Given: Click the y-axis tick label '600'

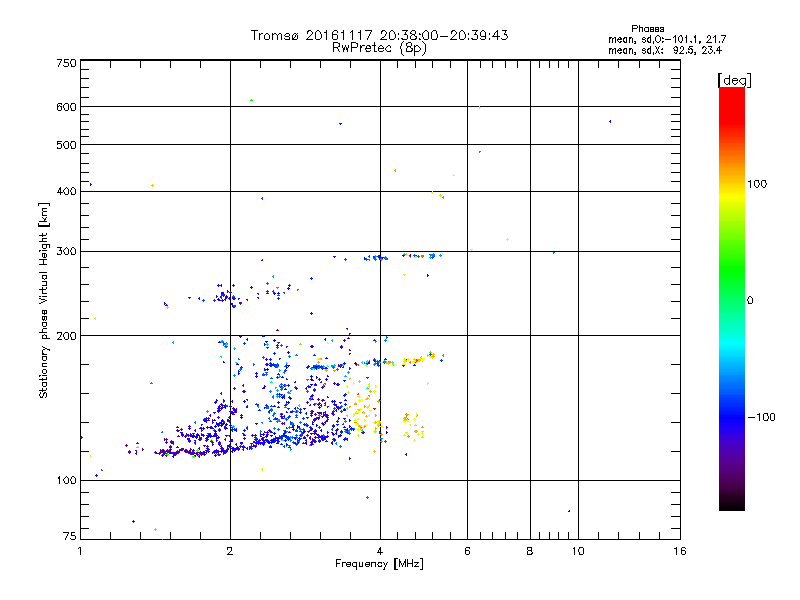Looking at the screenshot, I should tap(66, 107).
